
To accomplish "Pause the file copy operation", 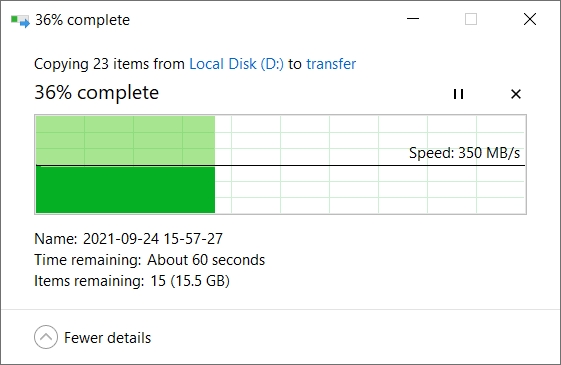I will (458, 94).
